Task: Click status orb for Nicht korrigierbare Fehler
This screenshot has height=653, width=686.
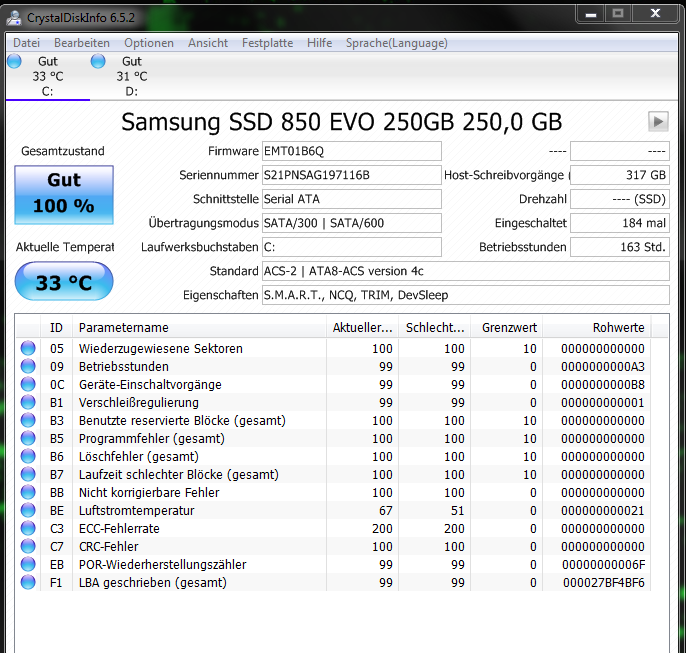Action: (28, 492)
